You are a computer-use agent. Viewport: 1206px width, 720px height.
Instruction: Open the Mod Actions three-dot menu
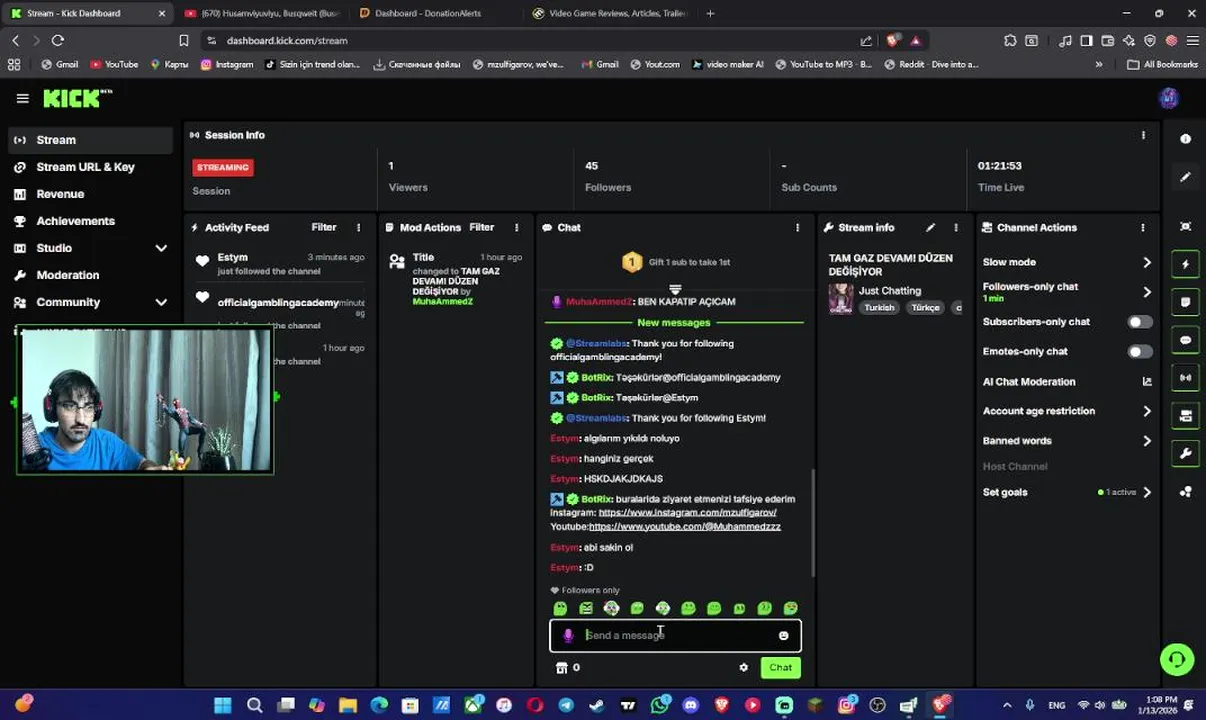tap(516, 228)
